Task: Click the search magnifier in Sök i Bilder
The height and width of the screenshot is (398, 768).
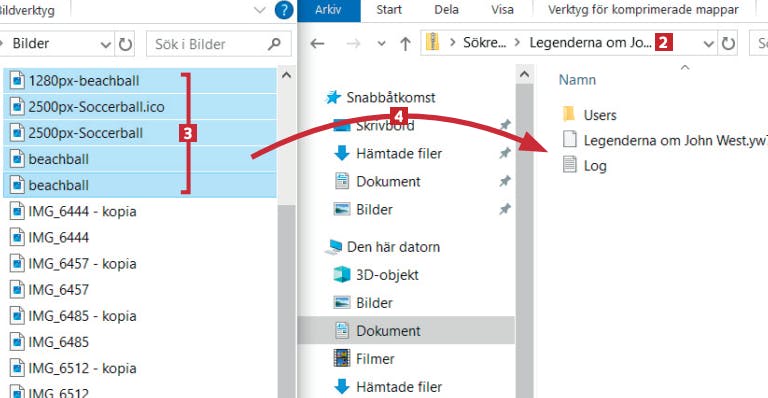Action: pyautogui.click(x=274, y=44)
